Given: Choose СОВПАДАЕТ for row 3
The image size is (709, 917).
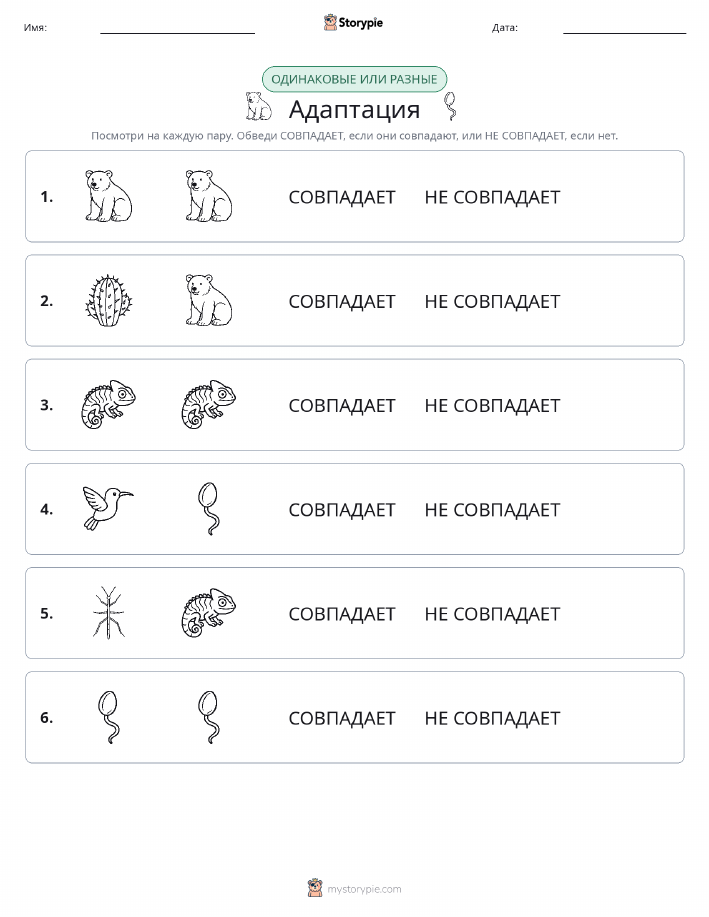Looking at the screenshot, I should (342, 405).
